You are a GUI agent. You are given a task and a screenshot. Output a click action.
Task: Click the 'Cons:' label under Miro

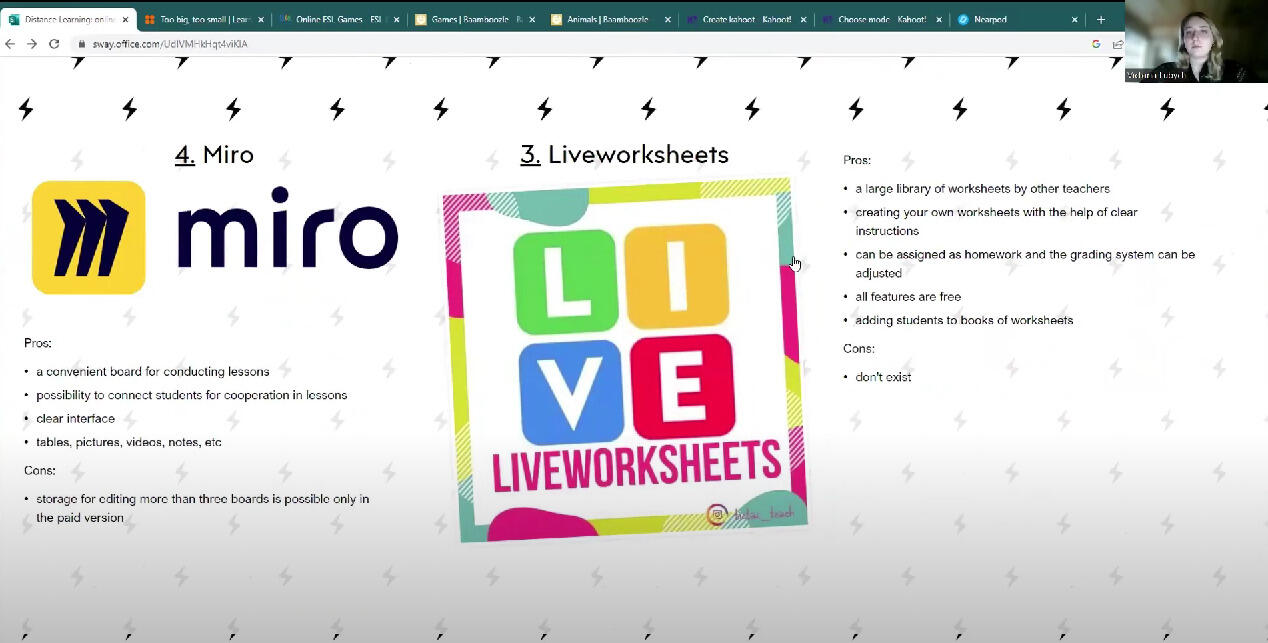pos(40,470)
